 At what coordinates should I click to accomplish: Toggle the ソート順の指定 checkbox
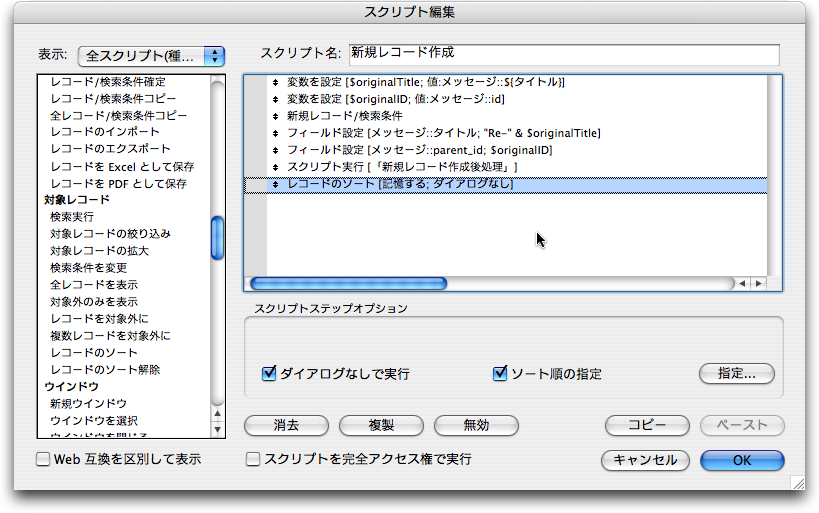pyautogui.click(x=501, y=374)
